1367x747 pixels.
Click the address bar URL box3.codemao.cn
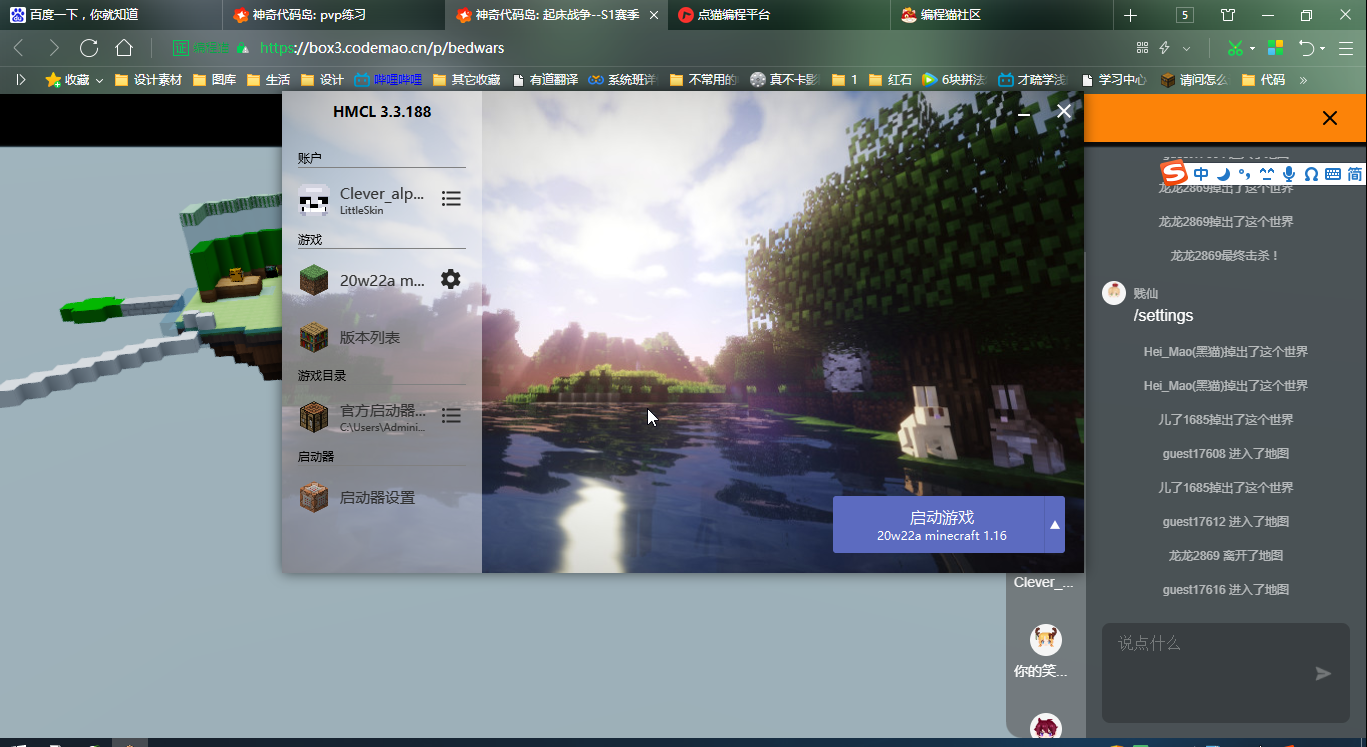[x=382, y=48]
